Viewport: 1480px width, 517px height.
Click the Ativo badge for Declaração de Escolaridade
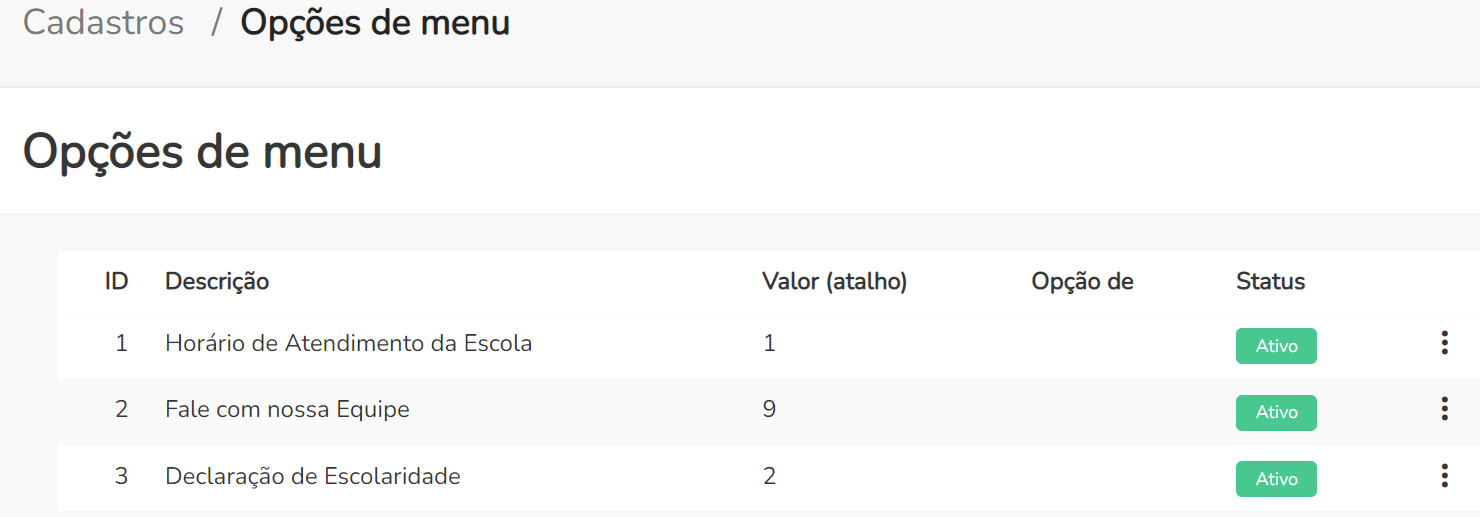click(1276, 479)
